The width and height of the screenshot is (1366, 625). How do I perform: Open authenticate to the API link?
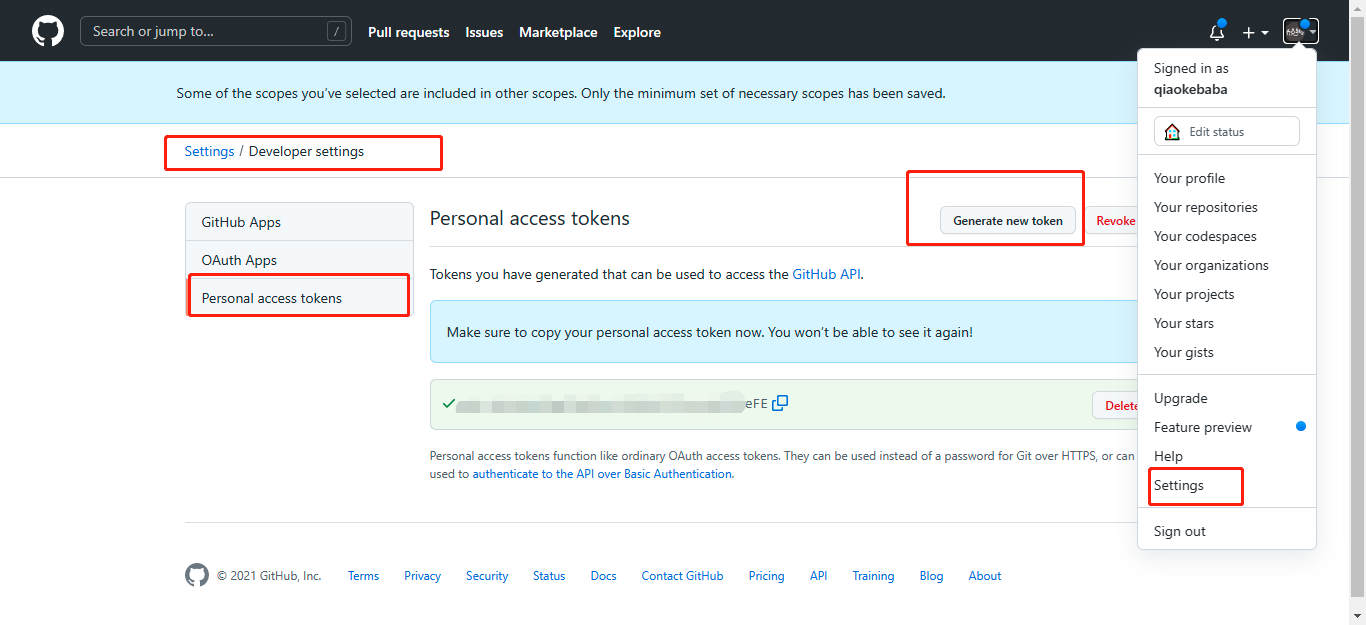602,474
